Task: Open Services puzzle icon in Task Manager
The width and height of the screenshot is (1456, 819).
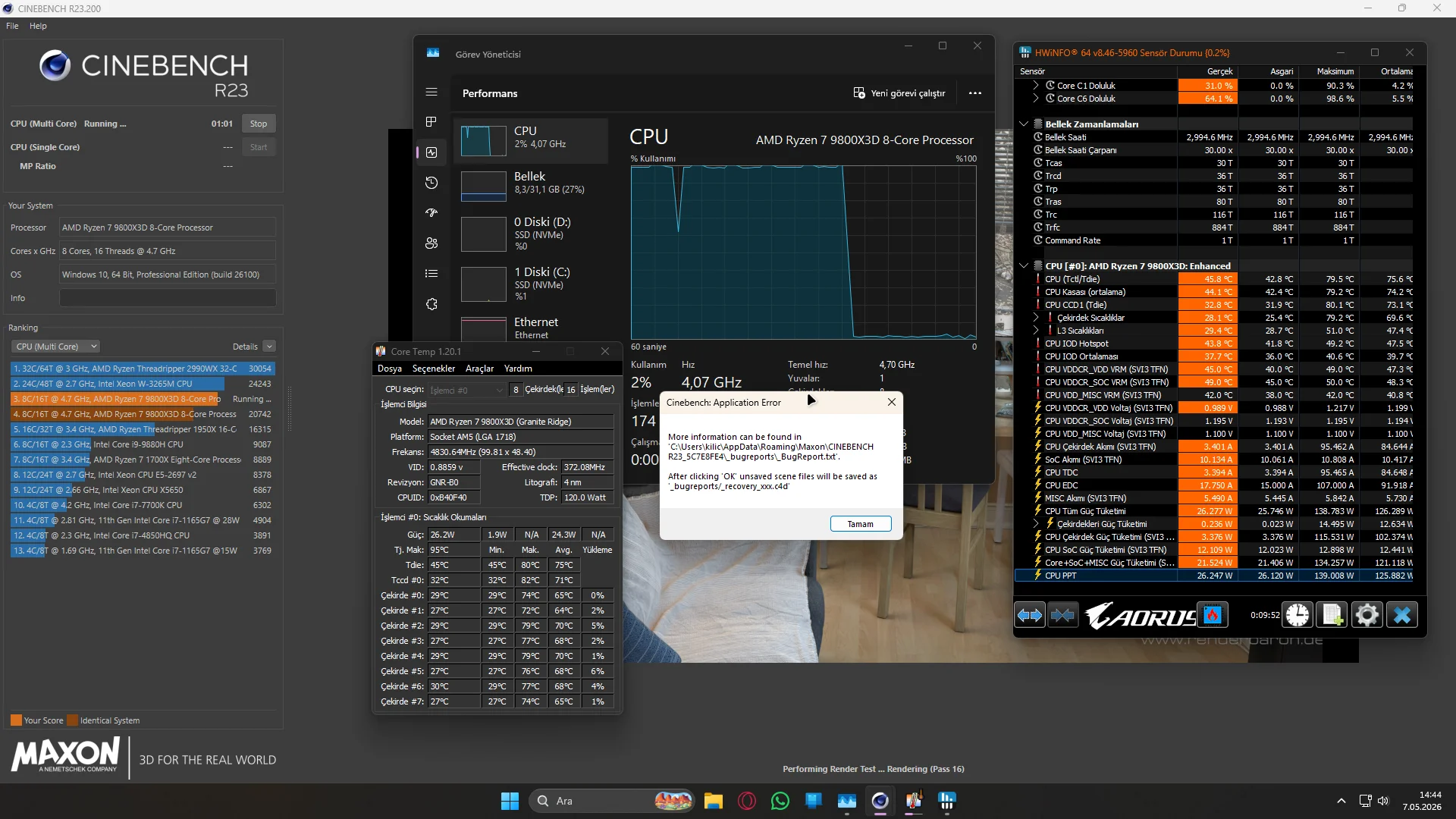Action: (x=431, y=304)
